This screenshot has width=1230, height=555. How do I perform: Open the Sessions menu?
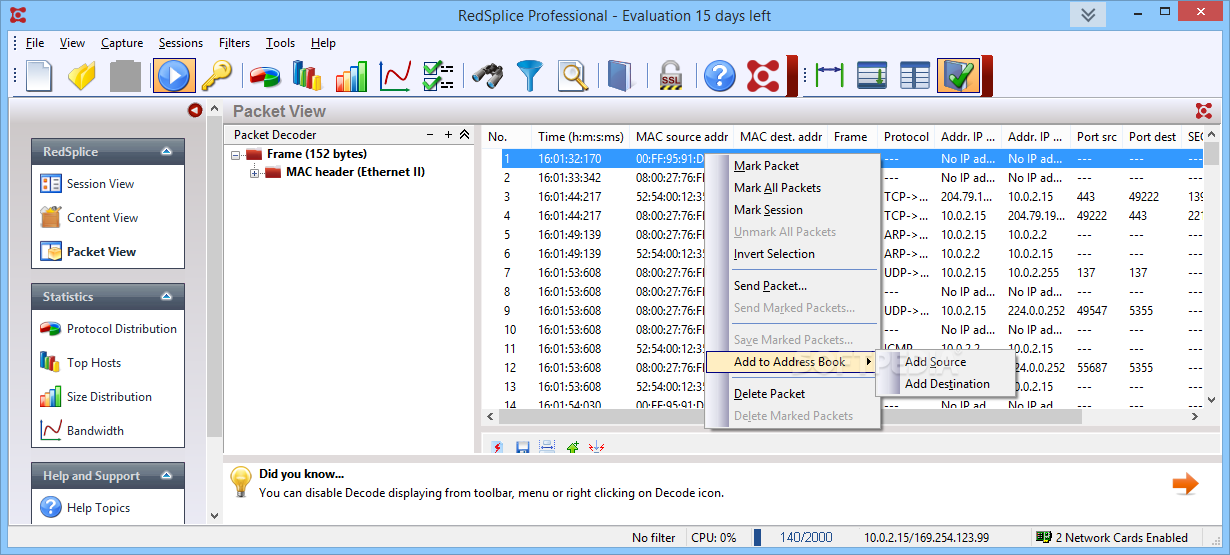(x=181, y=43)
